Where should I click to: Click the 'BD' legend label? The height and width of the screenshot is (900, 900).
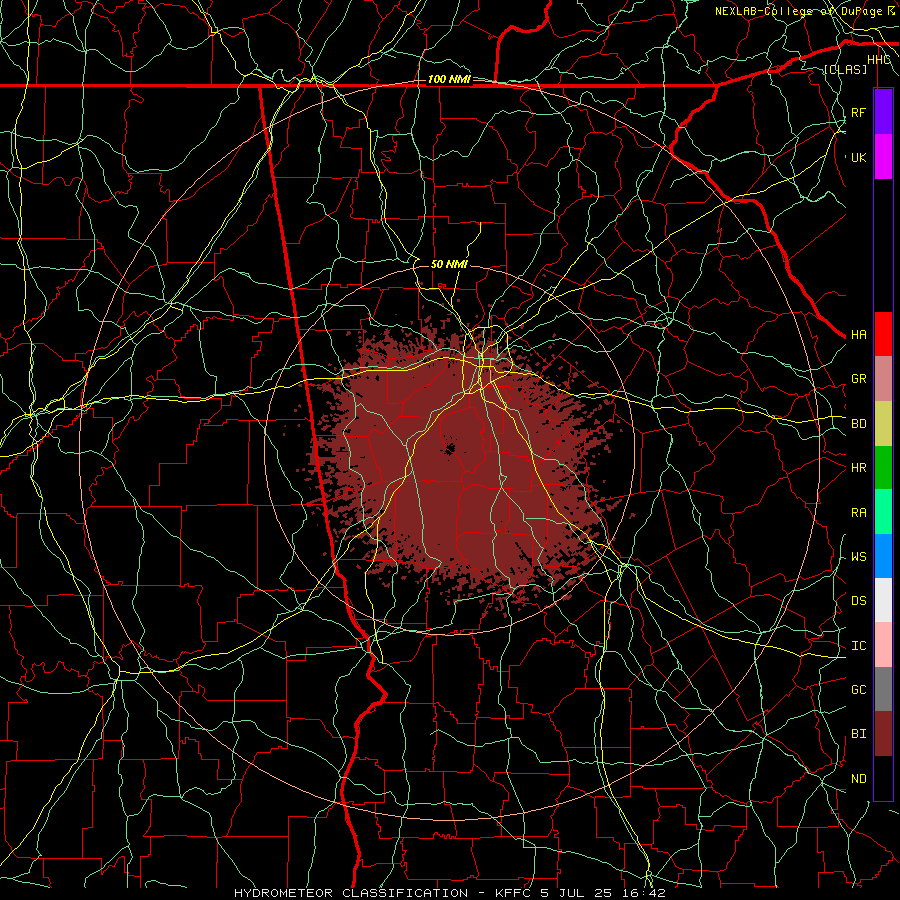tap(858, 424)
